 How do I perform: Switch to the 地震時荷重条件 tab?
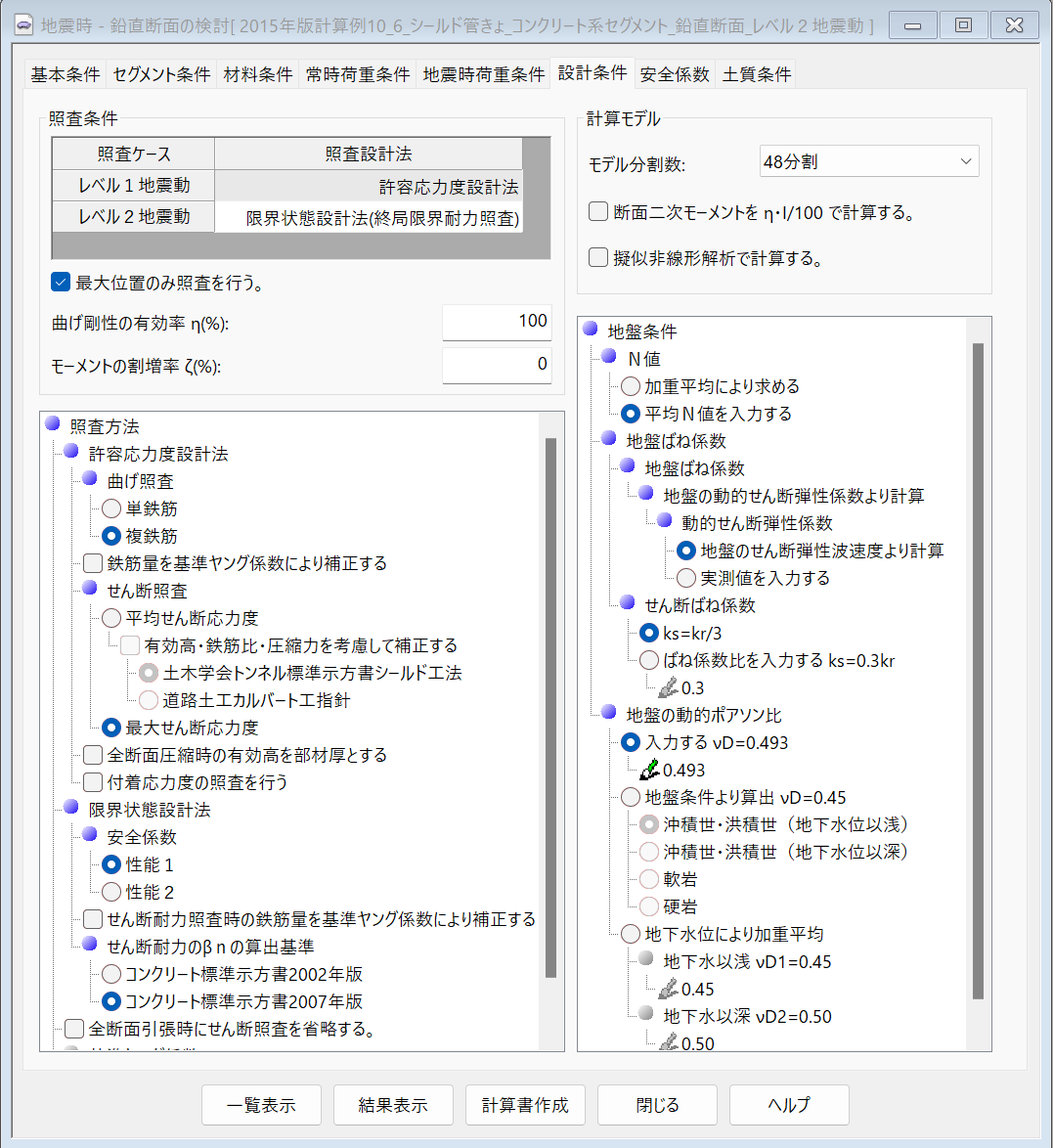pos(484,74)
